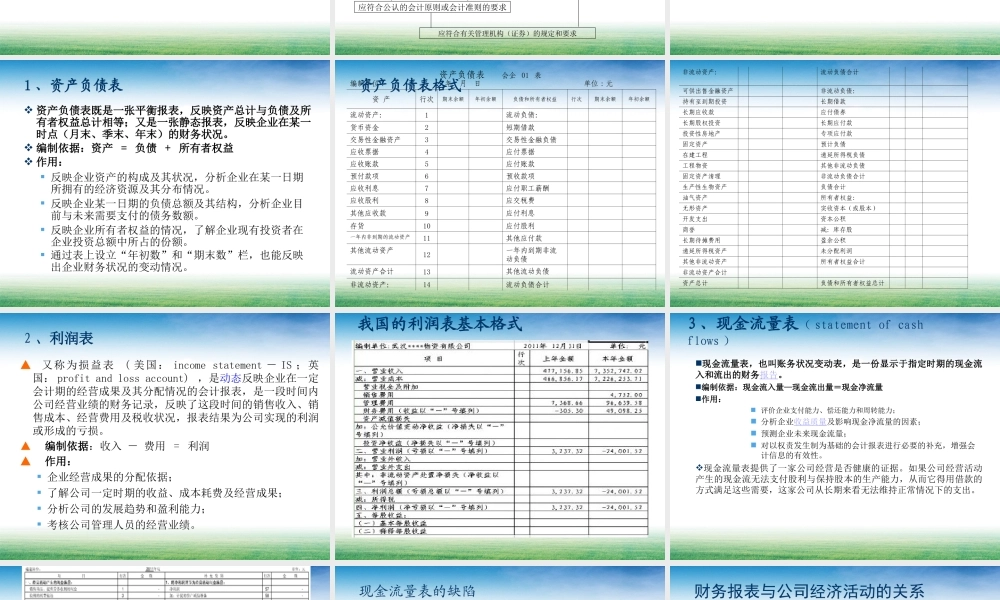The width and height of the screenshot is (1000, 600).
Task: Click the diamond bullet before 资产负债表是一张平衡报表
Action: point(29,109)
